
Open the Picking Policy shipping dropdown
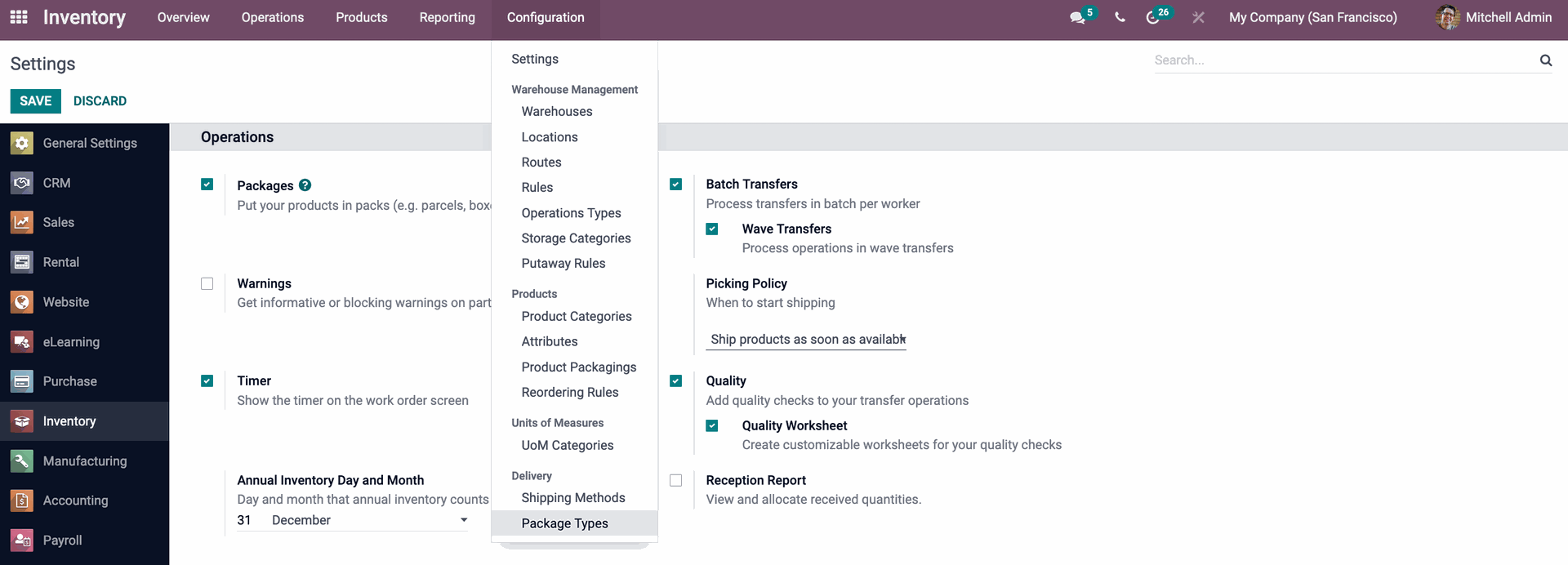pyautogui.click(x=806, y=340)
